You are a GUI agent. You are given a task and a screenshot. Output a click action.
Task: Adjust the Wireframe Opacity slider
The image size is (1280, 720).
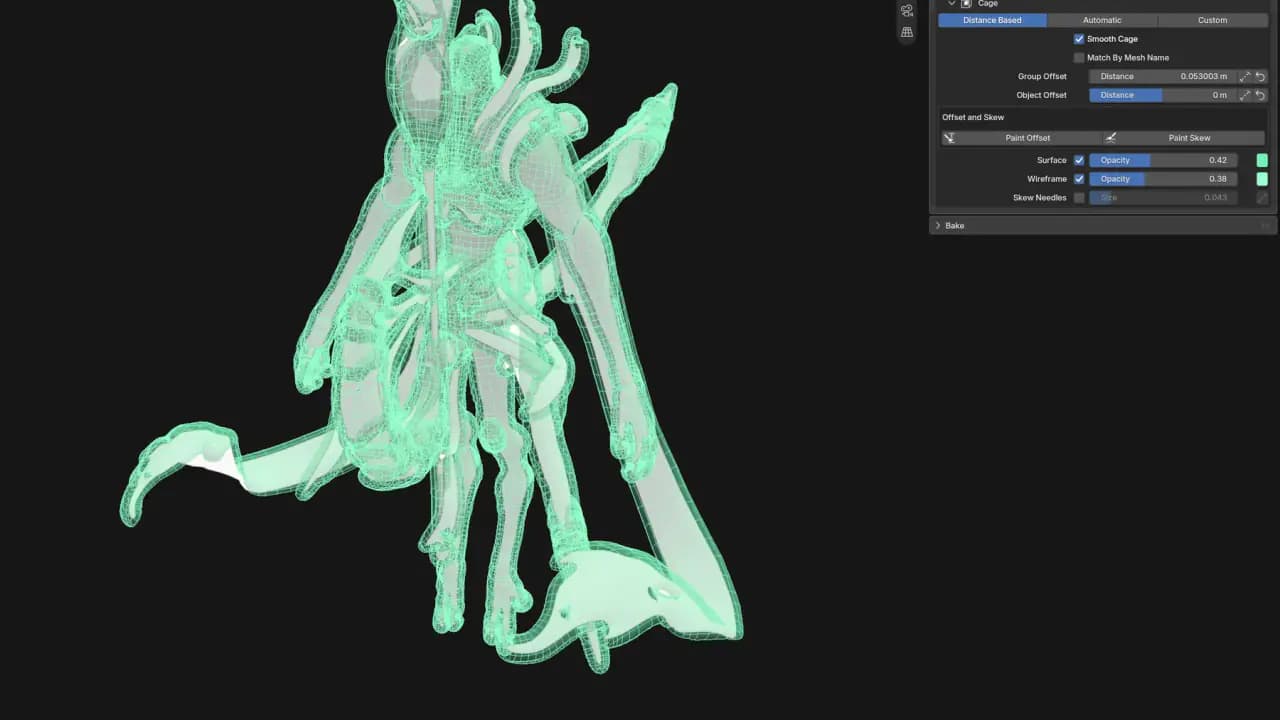[1163, 179]
